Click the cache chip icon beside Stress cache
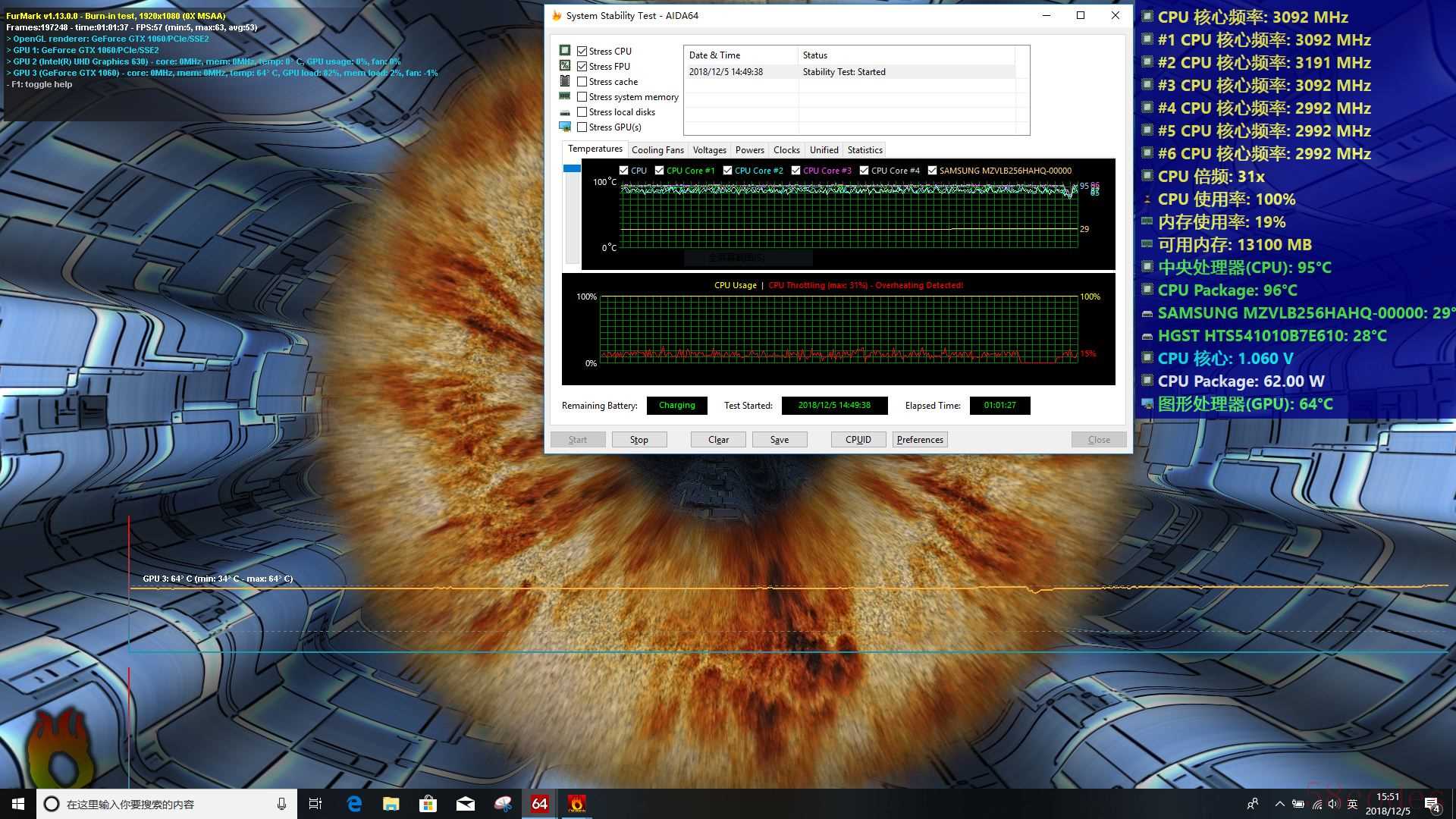The image size is (1456, 819). (565, 81)
